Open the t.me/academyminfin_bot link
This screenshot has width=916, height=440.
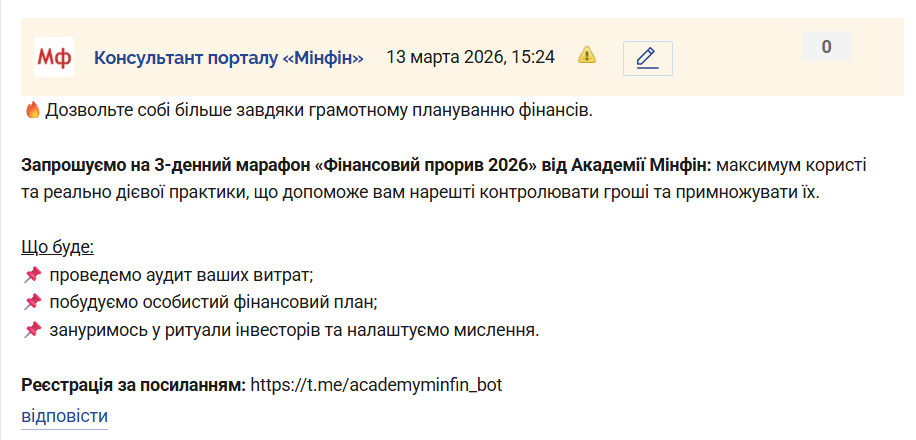(x=375, y=384)
